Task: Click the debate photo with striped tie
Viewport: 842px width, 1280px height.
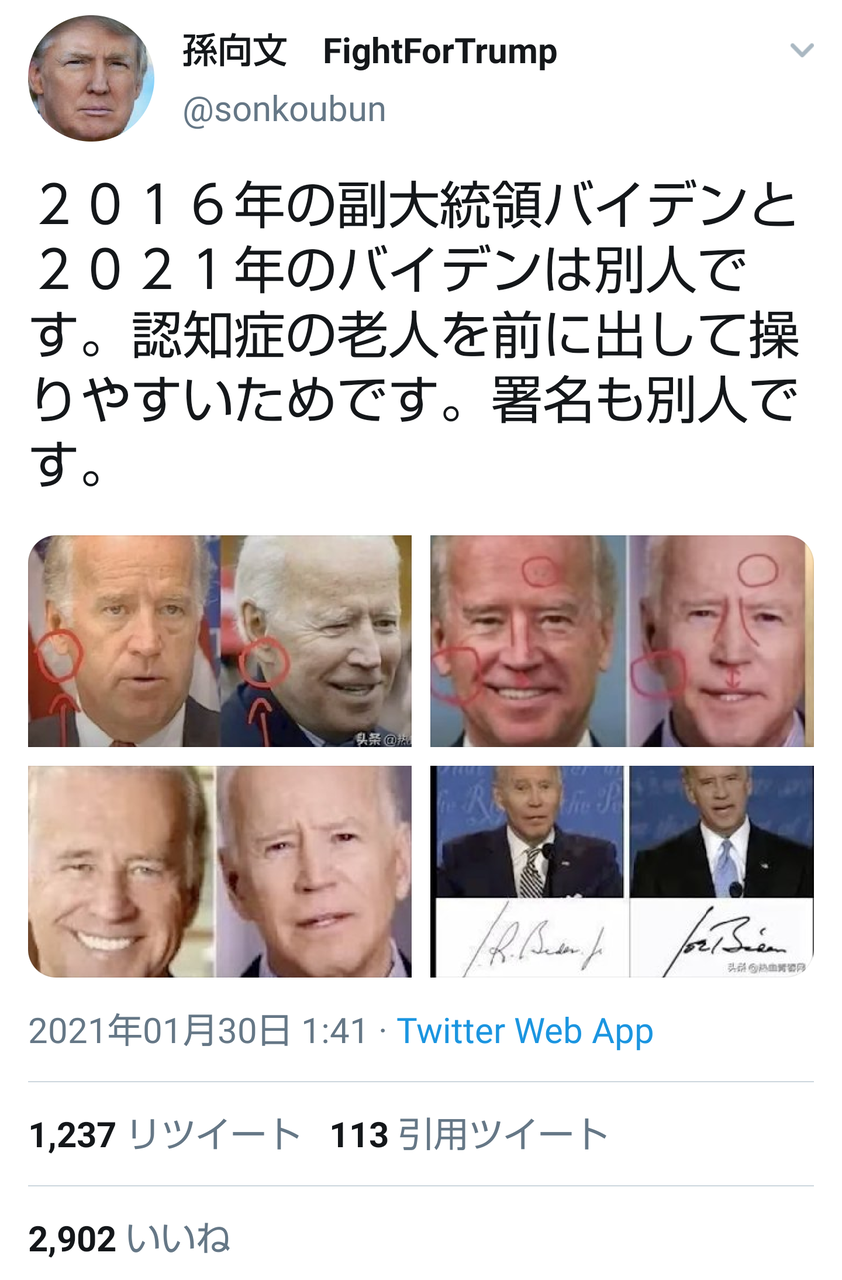Action: [x=530, y=832]
